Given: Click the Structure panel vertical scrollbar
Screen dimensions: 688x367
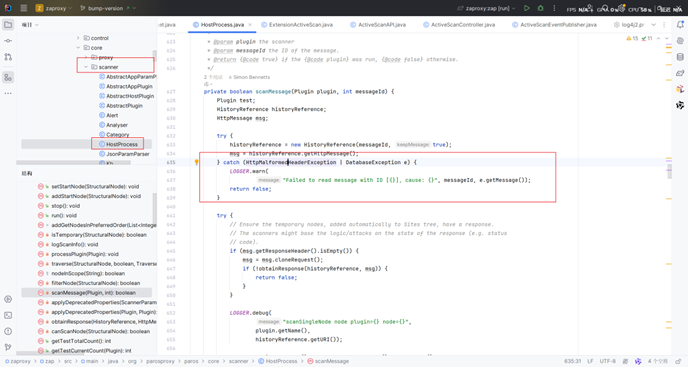Looking at the screenshot, I should [154, 208].
